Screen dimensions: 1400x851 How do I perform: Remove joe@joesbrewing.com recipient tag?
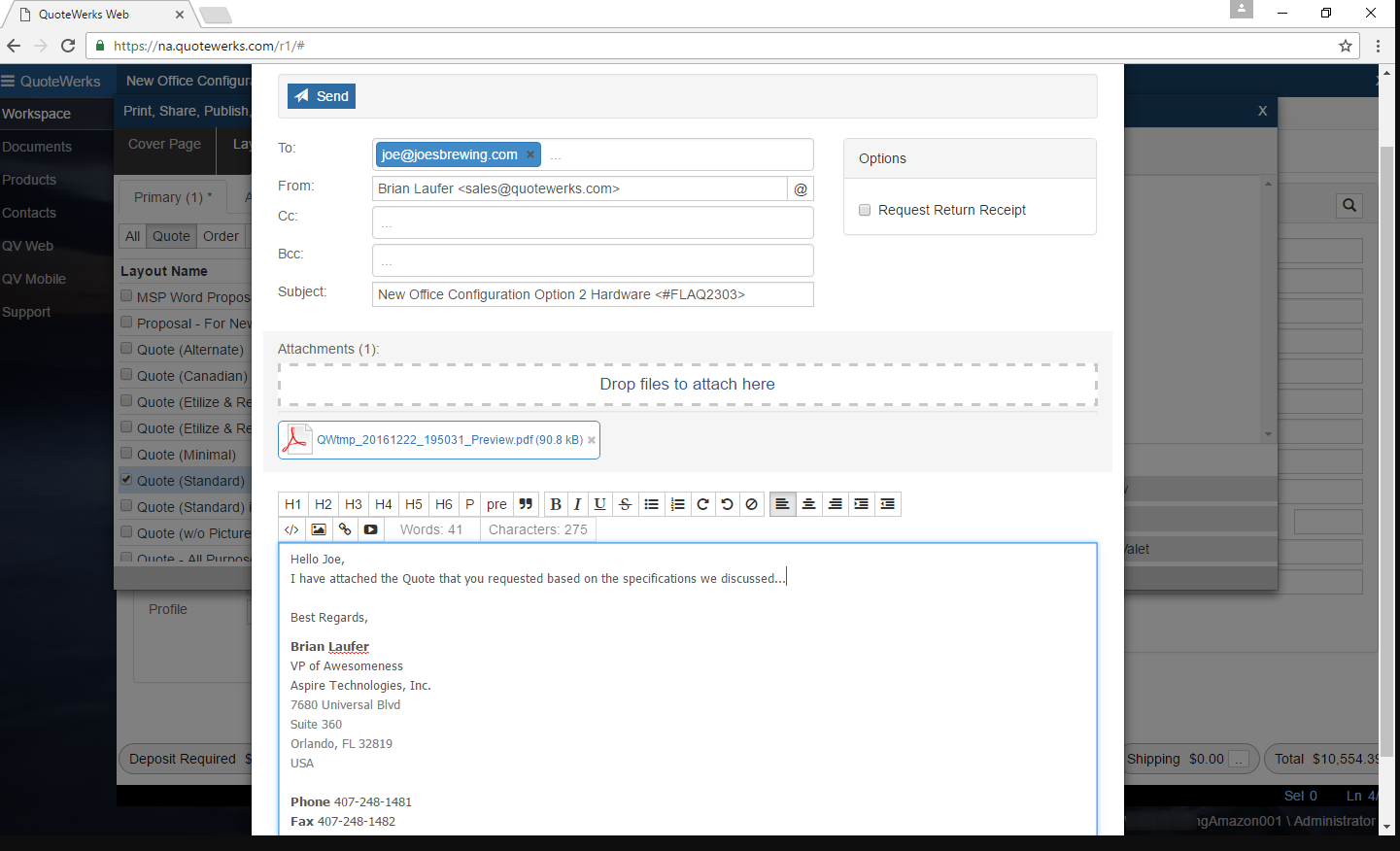pos(530,154)
